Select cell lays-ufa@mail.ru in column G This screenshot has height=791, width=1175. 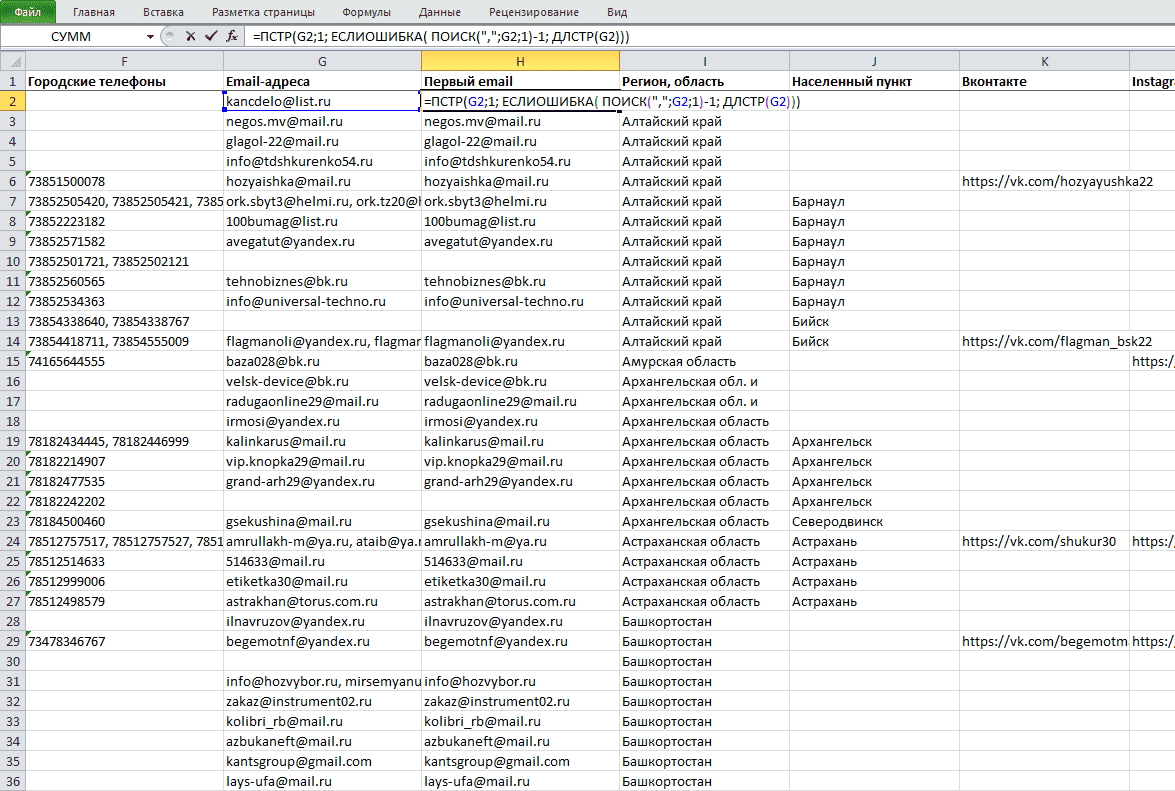322,781
